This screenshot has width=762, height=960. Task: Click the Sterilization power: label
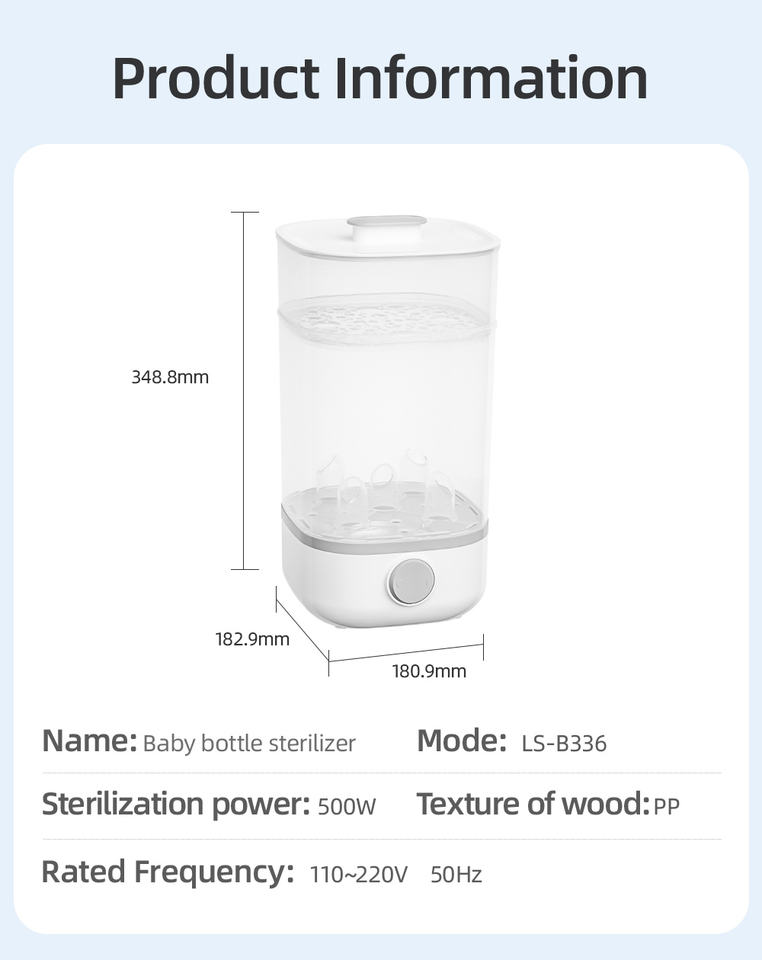click(175, 804)
